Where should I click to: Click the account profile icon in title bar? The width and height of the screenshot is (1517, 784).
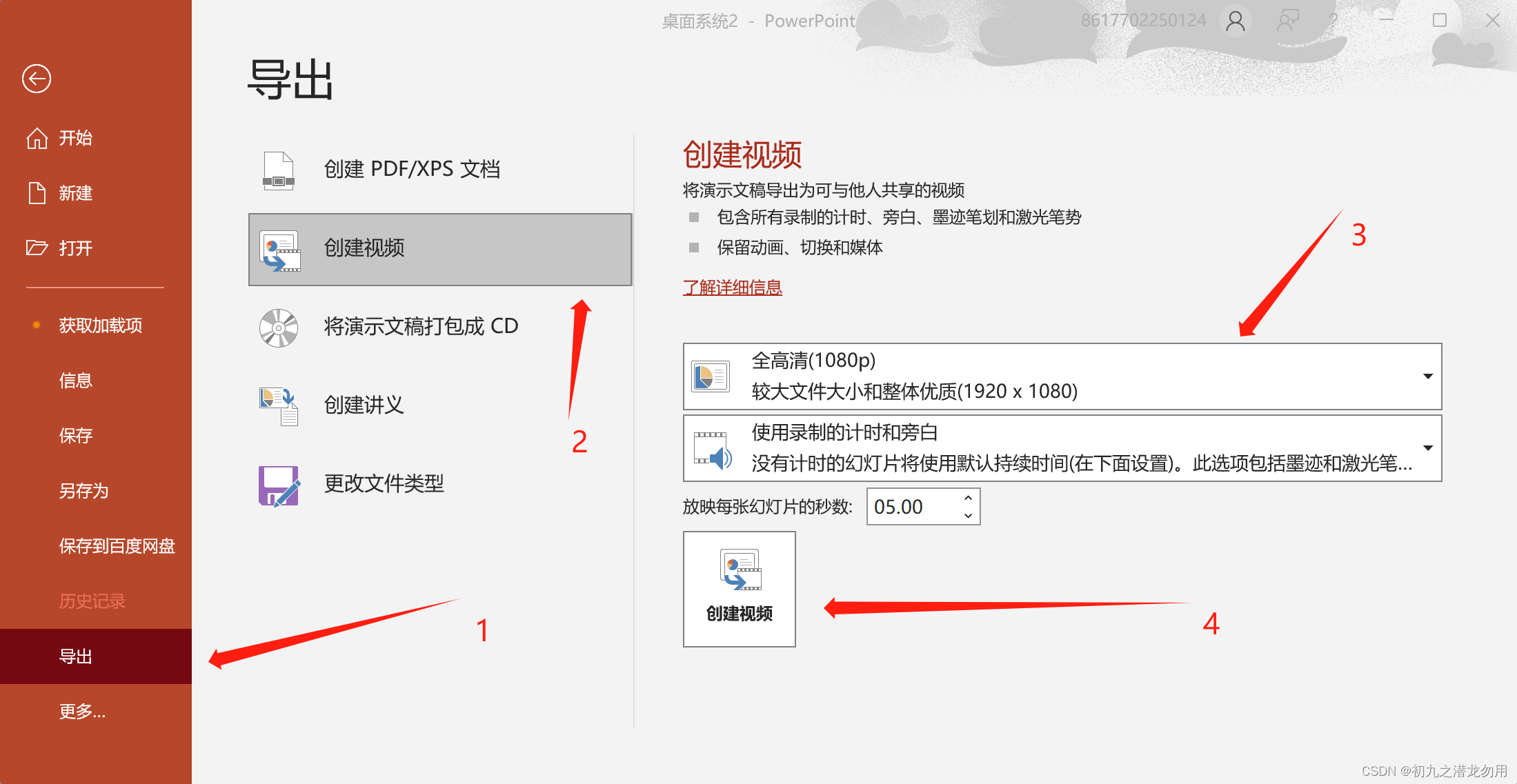tap(1236, 21)
